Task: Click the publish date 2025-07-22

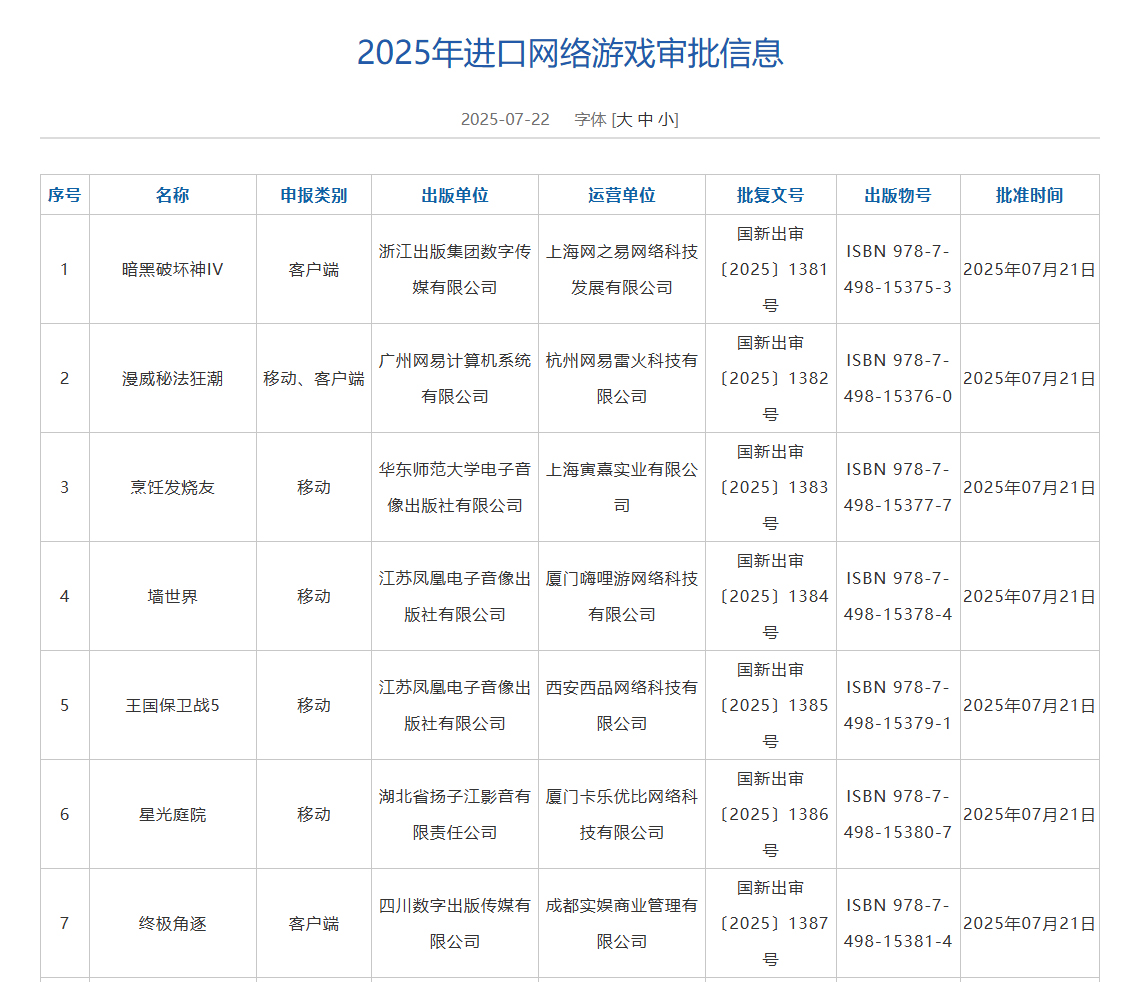Action: coord(505,119)
